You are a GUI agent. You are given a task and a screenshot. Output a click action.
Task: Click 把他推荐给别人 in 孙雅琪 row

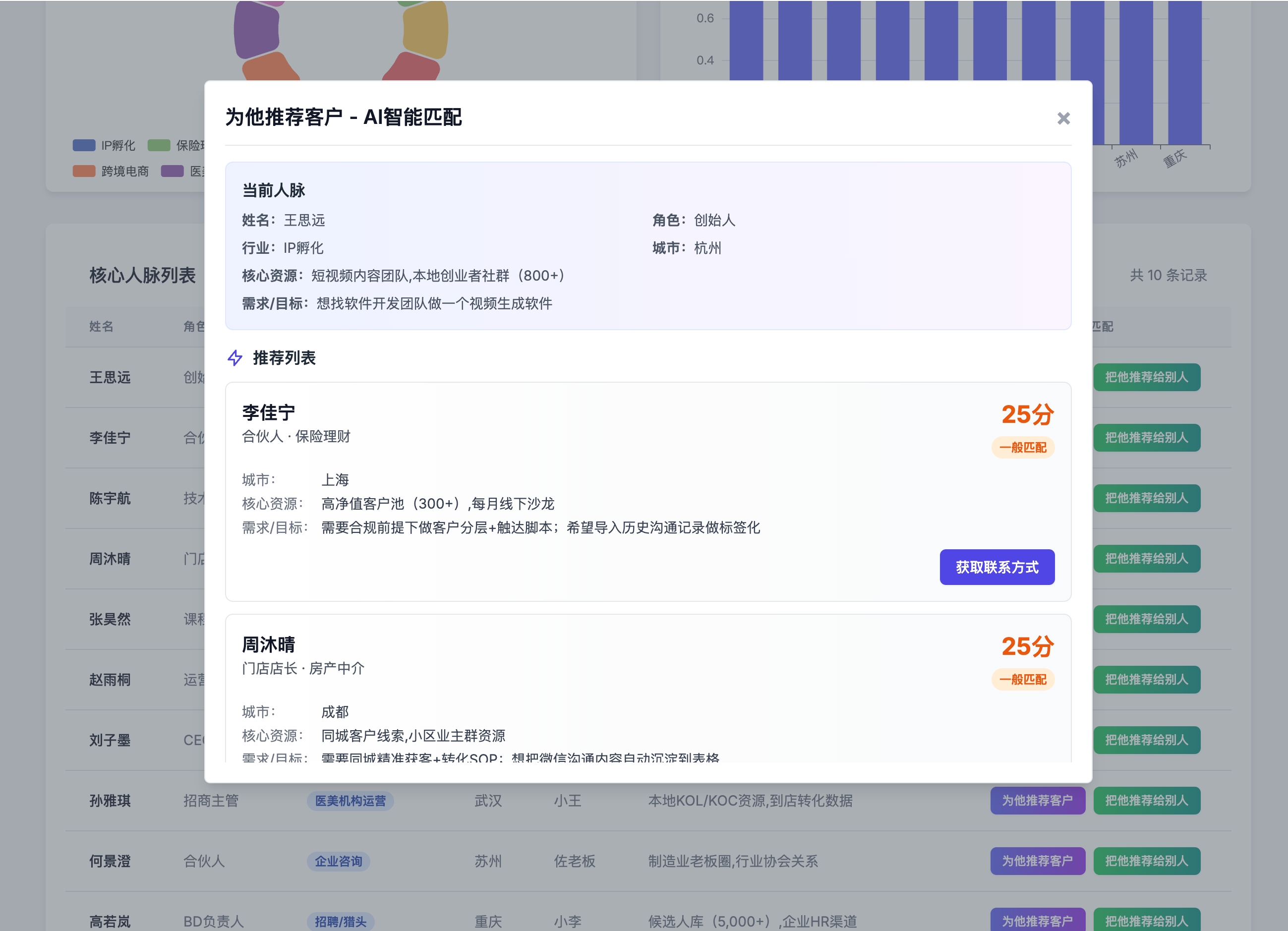(1146, 800)
